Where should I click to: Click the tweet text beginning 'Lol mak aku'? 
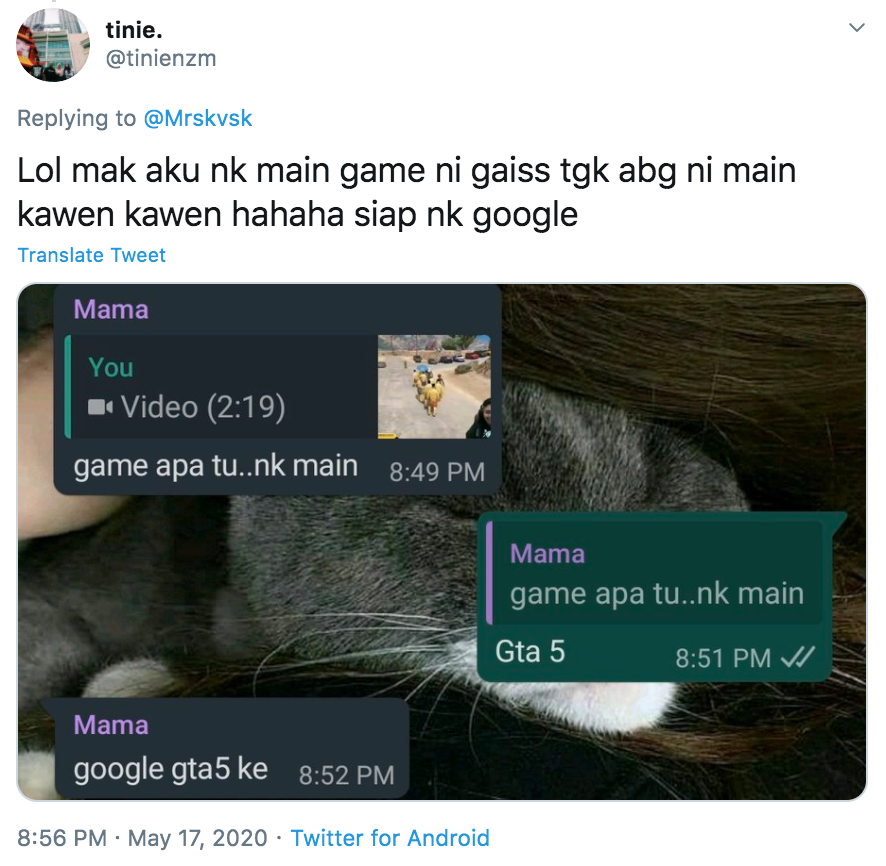click(x=407, y=192)
